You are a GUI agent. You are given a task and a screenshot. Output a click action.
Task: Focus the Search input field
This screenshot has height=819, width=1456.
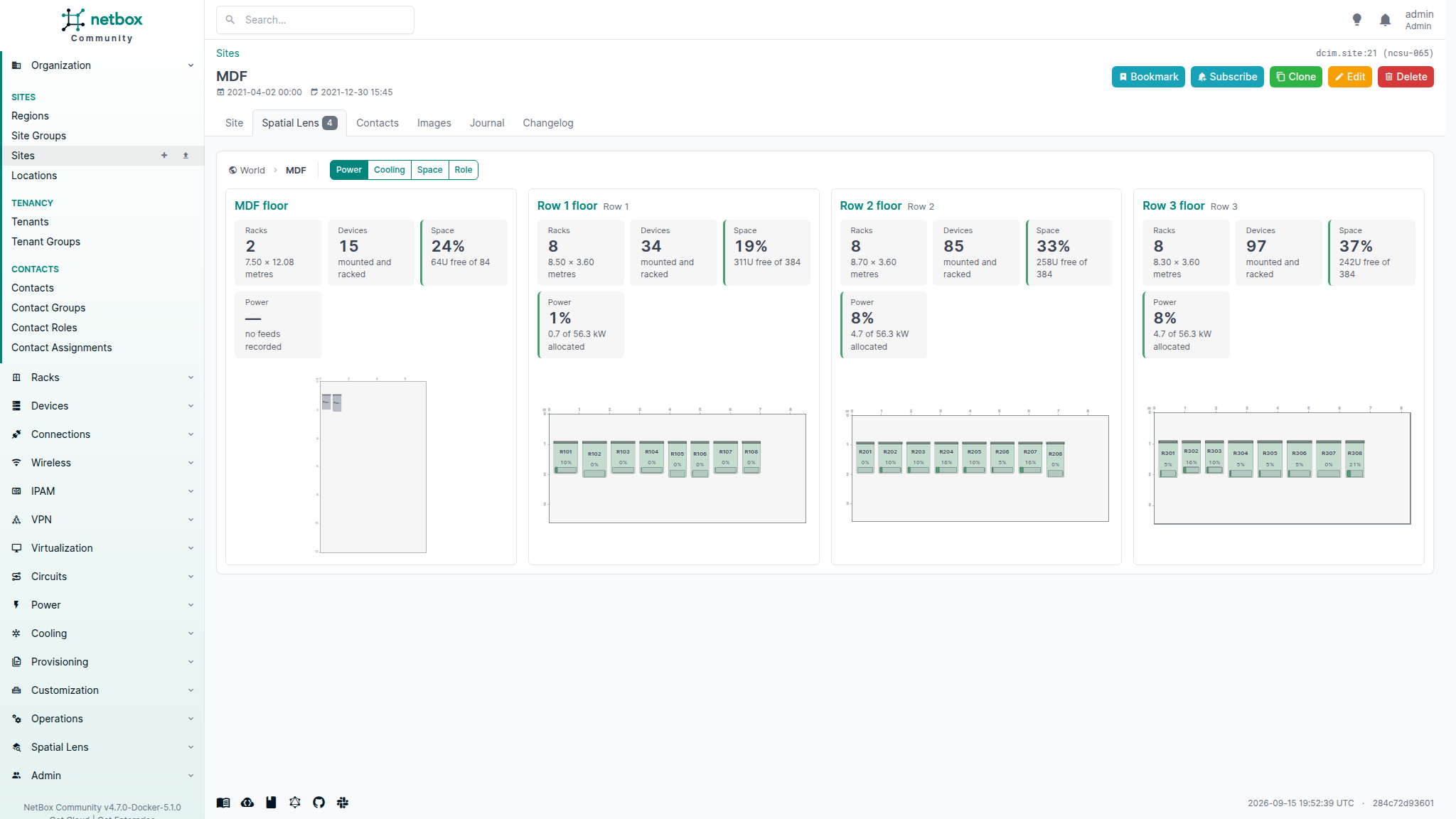click(x=315, y=20)
